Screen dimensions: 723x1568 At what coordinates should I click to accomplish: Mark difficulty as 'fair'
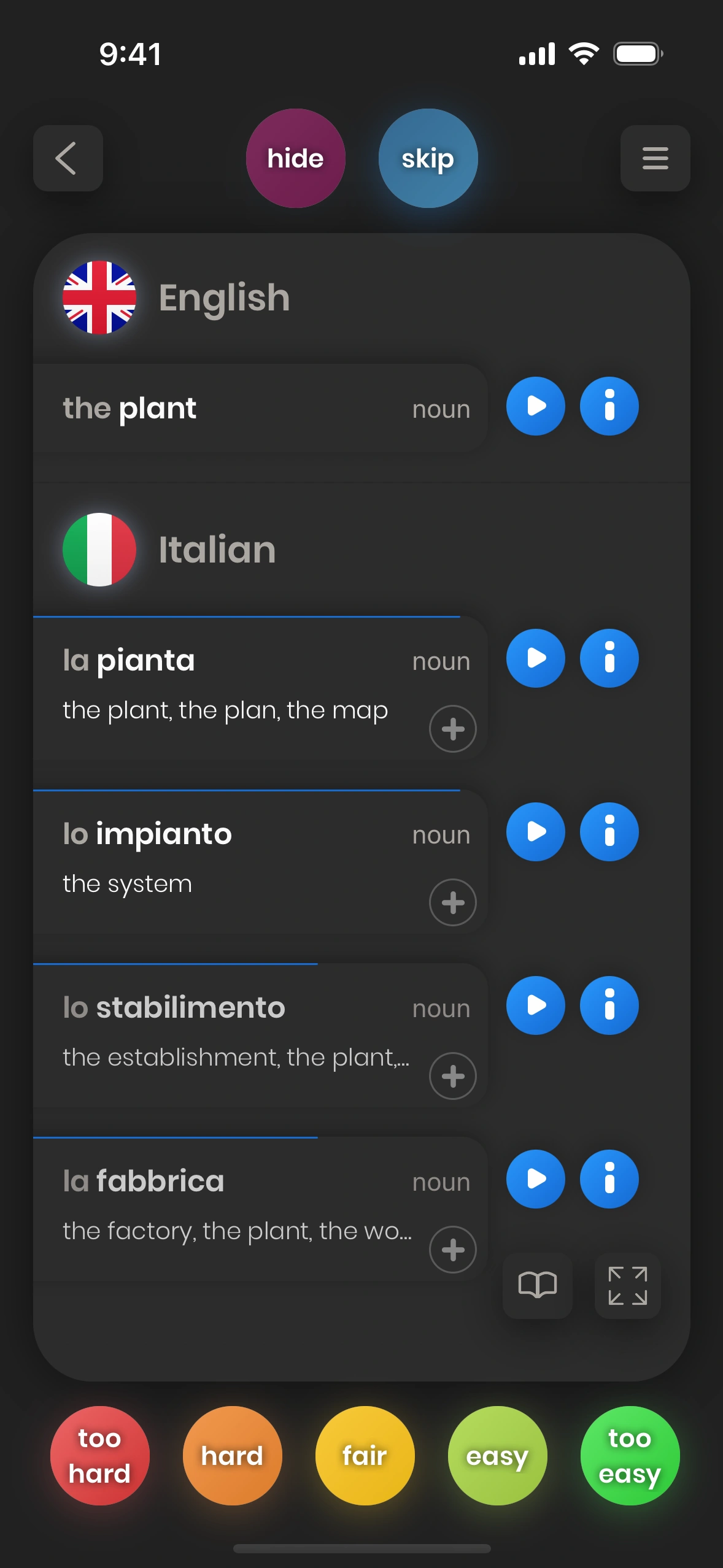tap(365, 1455)
